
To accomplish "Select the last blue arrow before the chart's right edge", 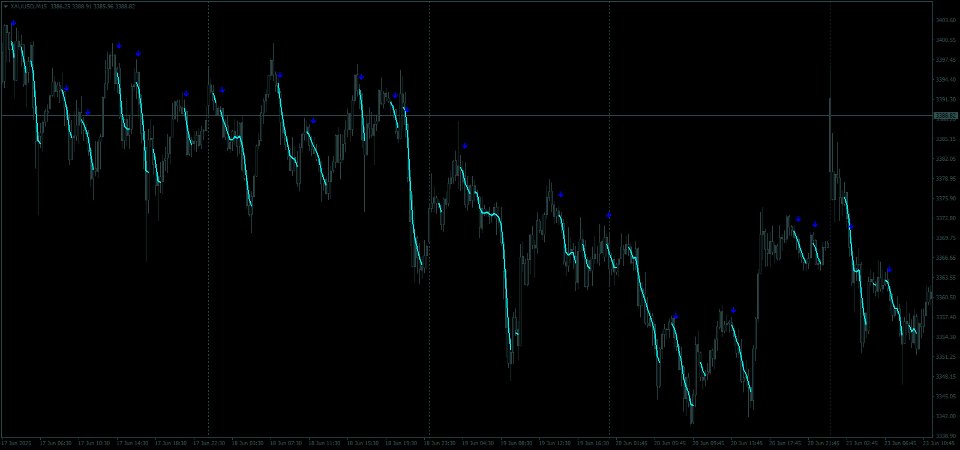I will 889,269.
